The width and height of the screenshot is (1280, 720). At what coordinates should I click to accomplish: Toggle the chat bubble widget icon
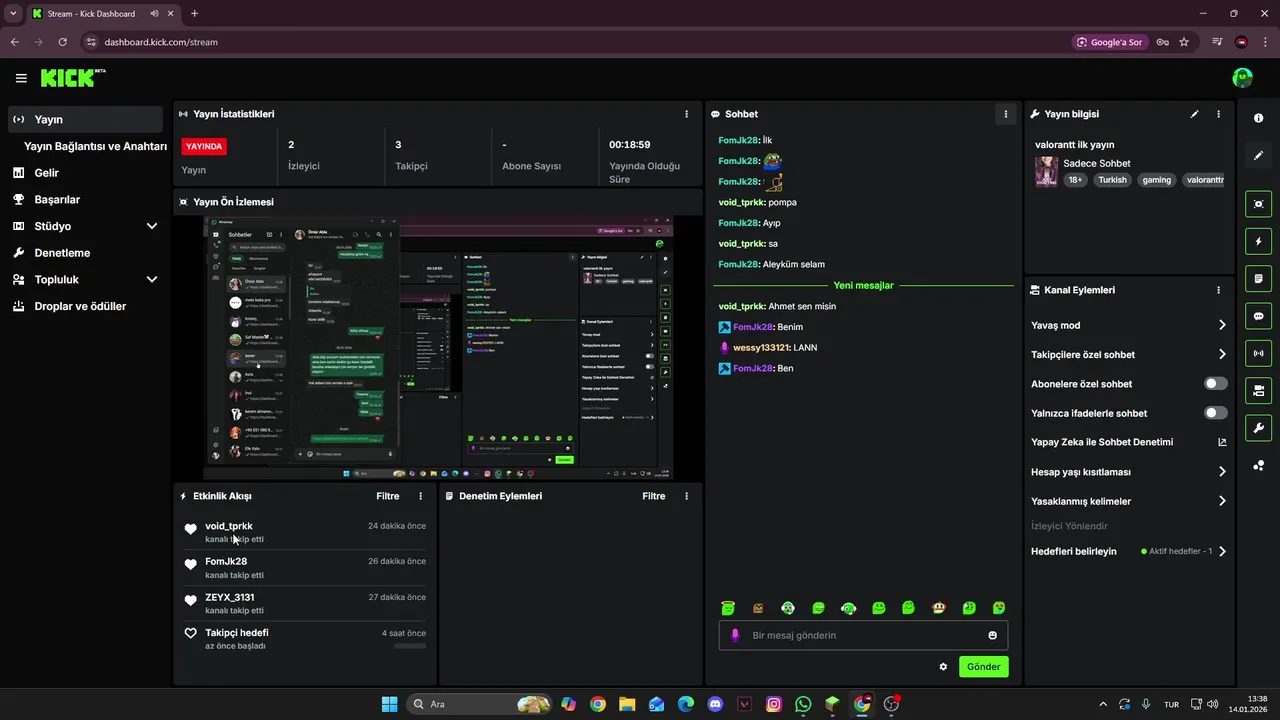1258,316
